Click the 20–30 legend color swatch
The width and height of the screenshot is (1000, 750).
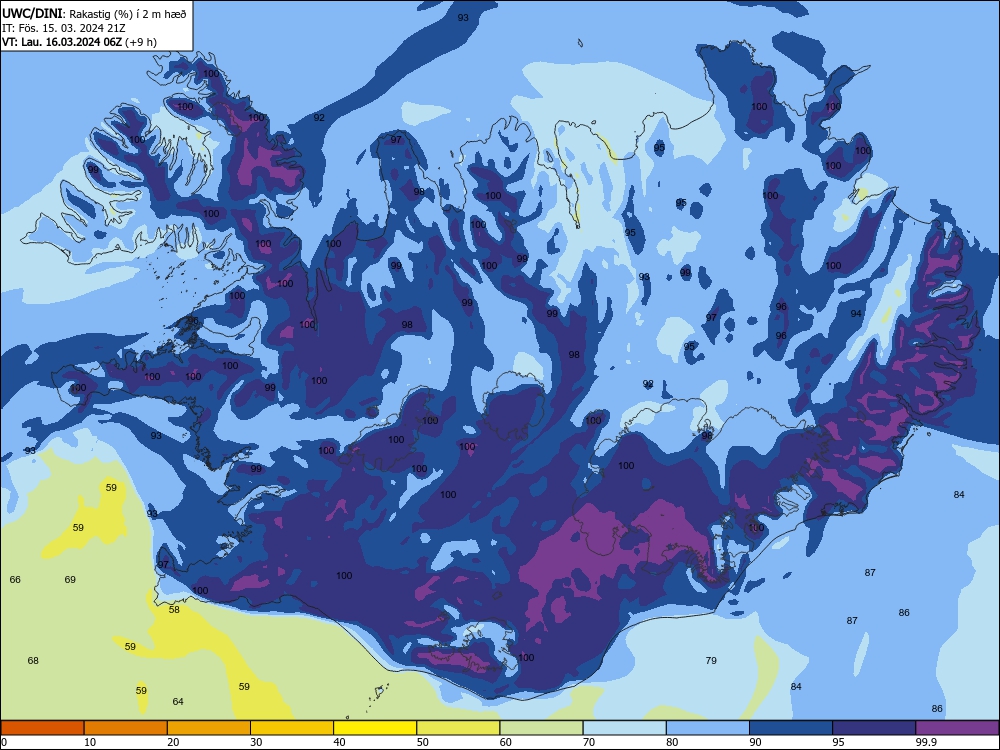pos(209,728)
